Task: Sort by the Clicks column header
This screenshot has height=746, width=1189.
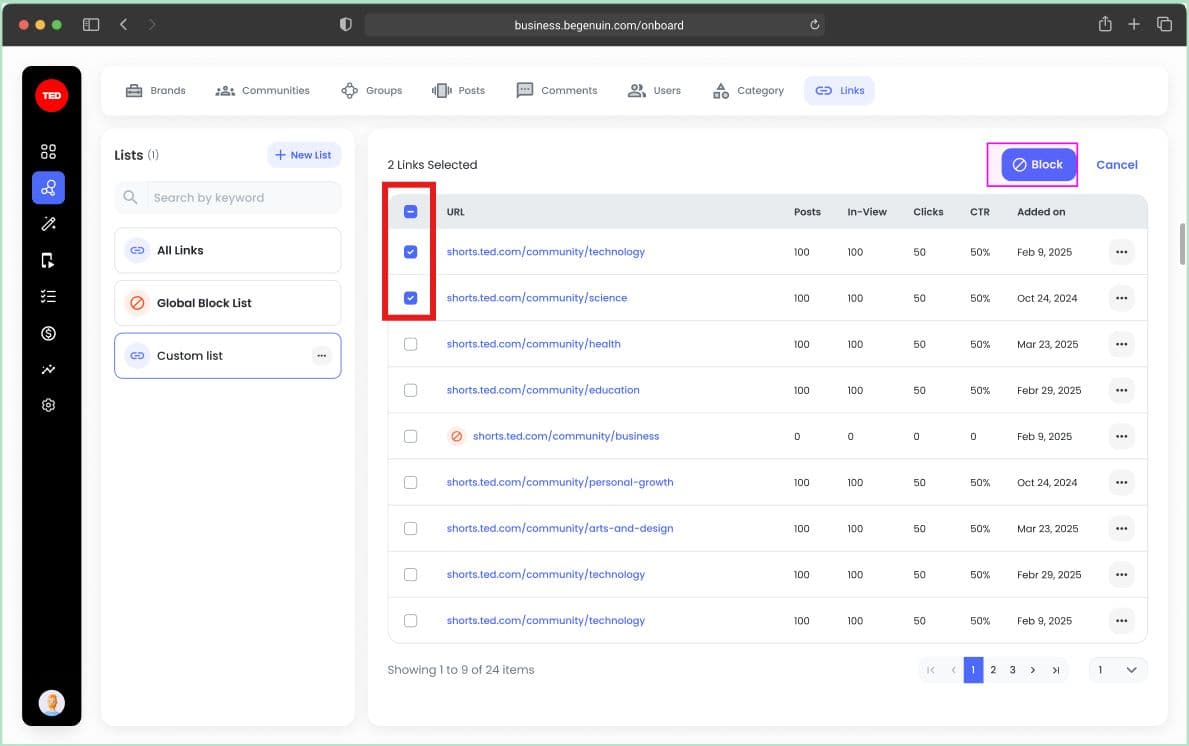Action: pos(928,212)
